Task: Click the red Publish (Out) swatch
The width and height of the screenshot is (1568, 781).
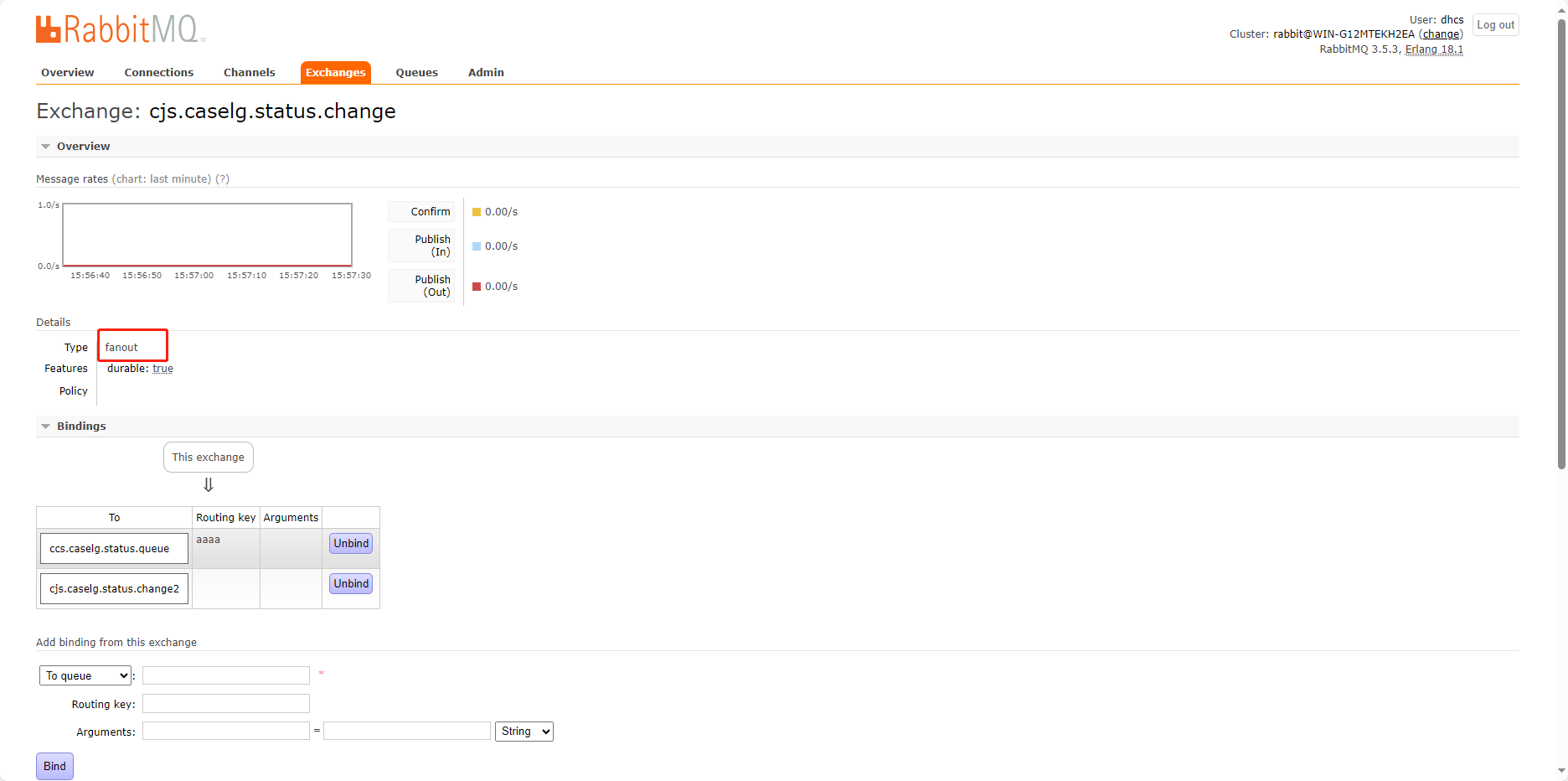Action: click(477, 287)
